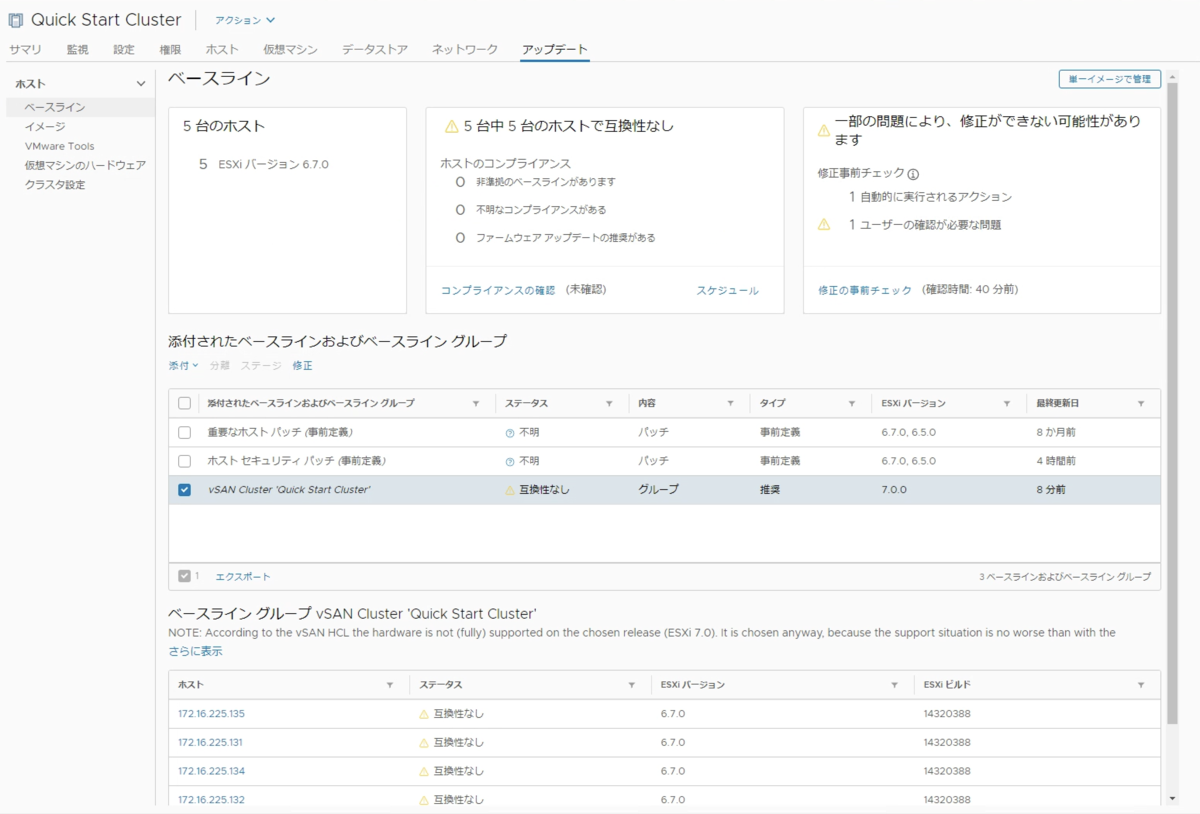Select VMware Tools in sidebar
1200x814 pixels.
point(59,146)
